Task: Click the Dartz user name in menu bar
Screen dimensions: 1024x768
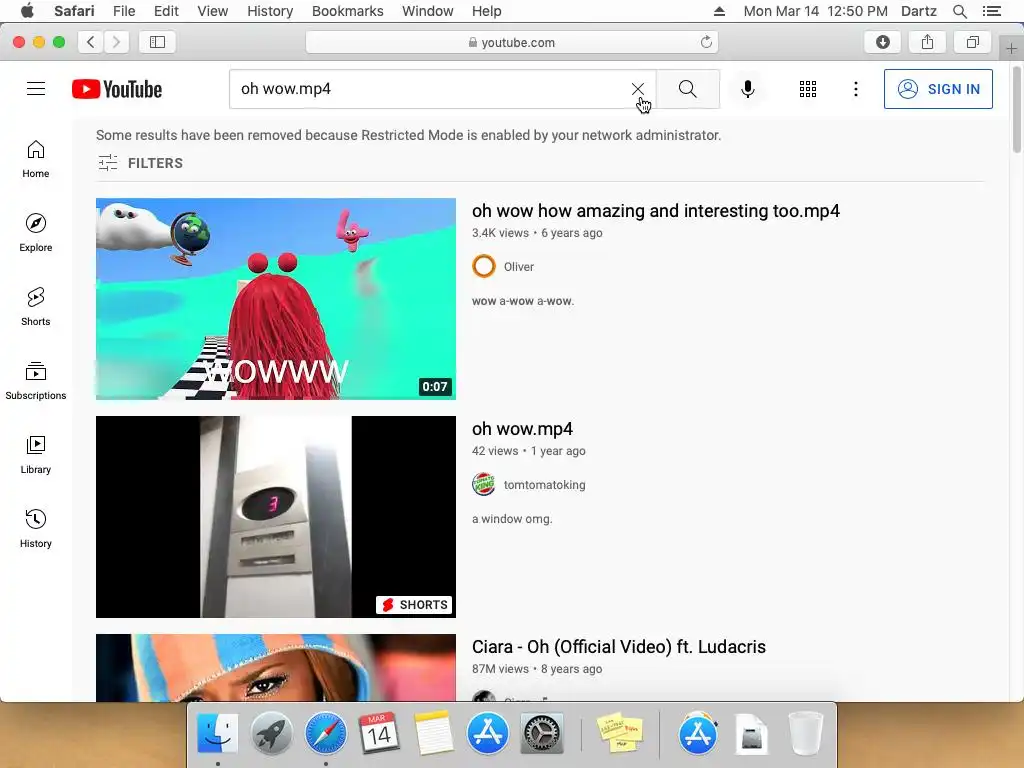Action: point(918,11)
